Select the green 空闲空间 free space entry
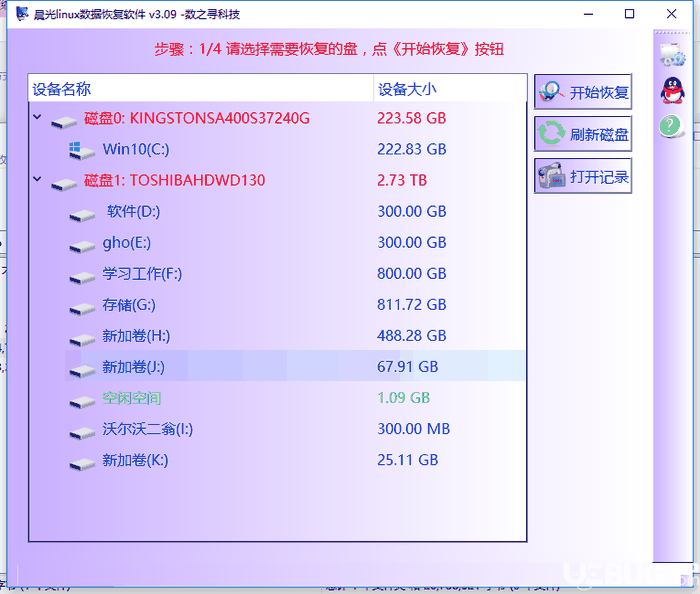This screenshot has width=700, height=594. coord(132,398)
